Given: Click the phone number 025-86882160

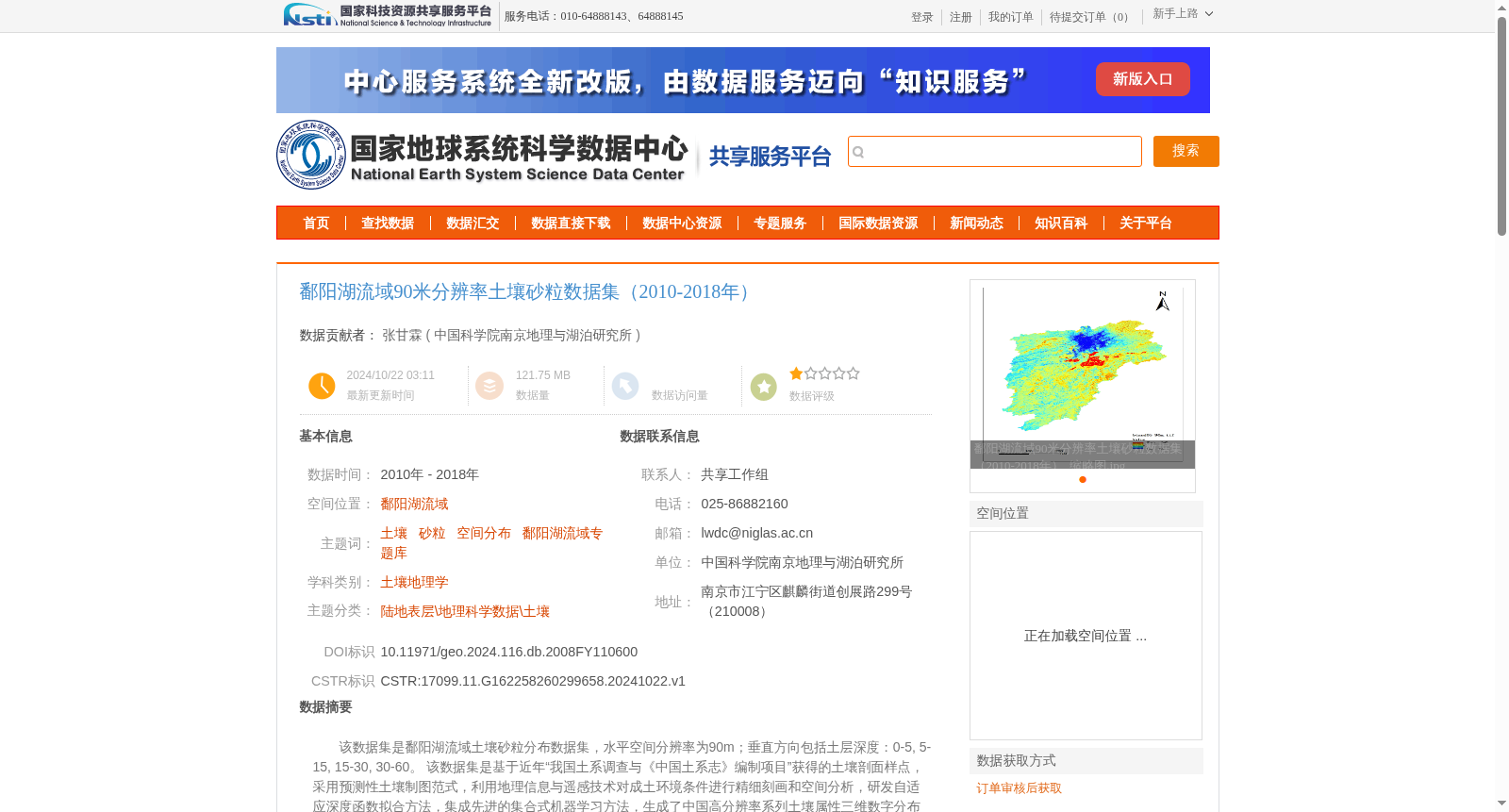Looking at the screenshot, I should click(x=744, y=504).
